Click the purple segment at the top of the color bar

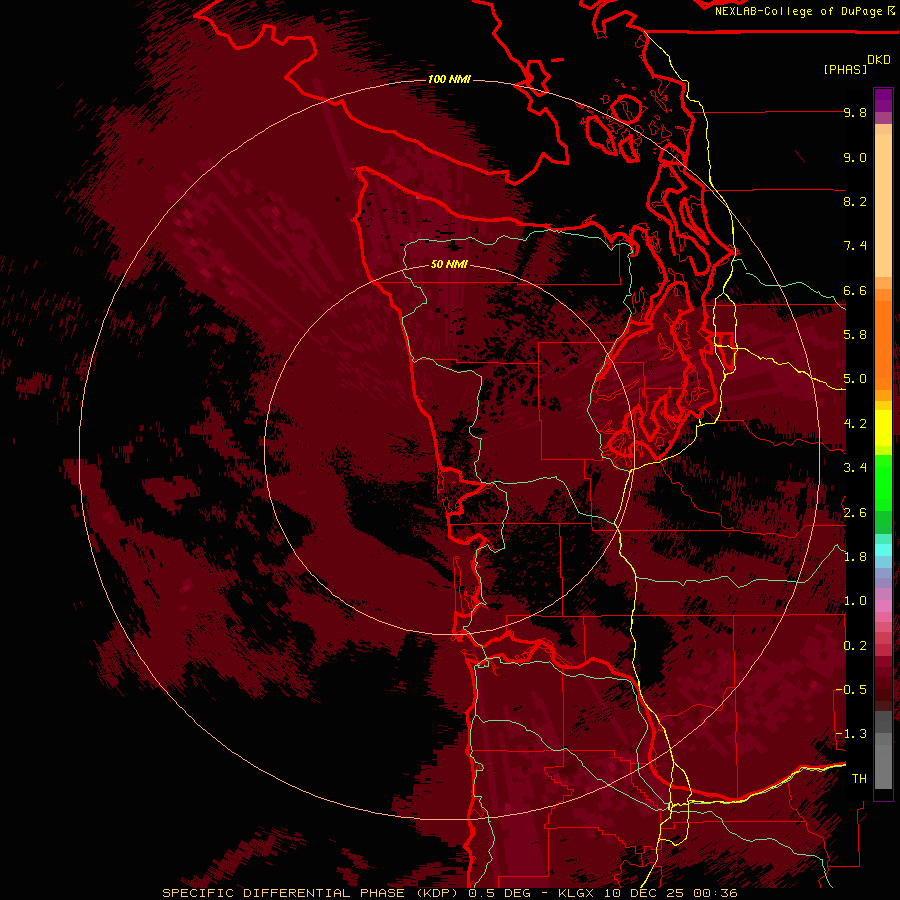[x=883, y=100]
